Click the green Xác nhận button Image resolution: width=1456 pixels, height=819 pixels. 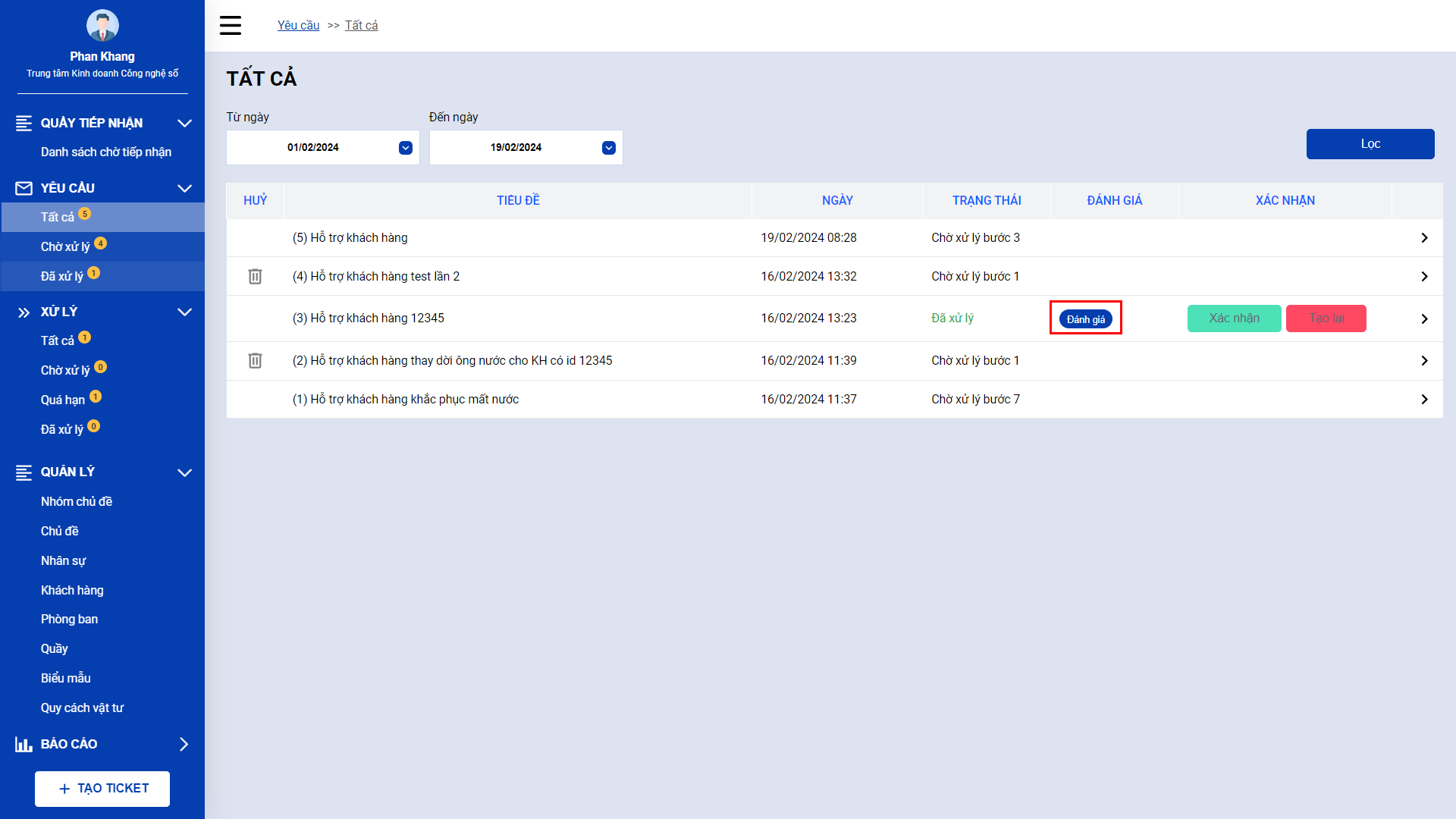[x=1235, y=318]
